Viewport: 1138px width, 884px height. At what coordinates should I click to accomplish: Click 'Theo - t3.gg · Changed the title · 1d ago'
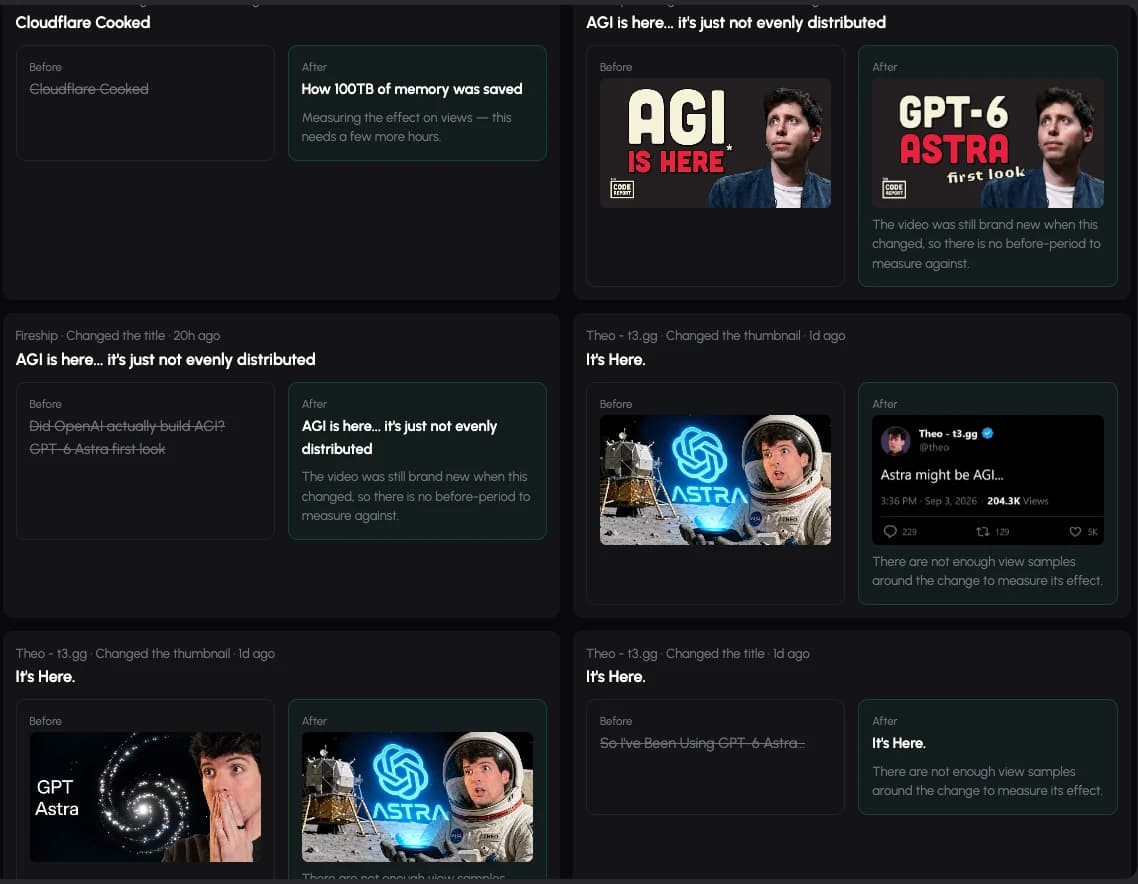697,653
